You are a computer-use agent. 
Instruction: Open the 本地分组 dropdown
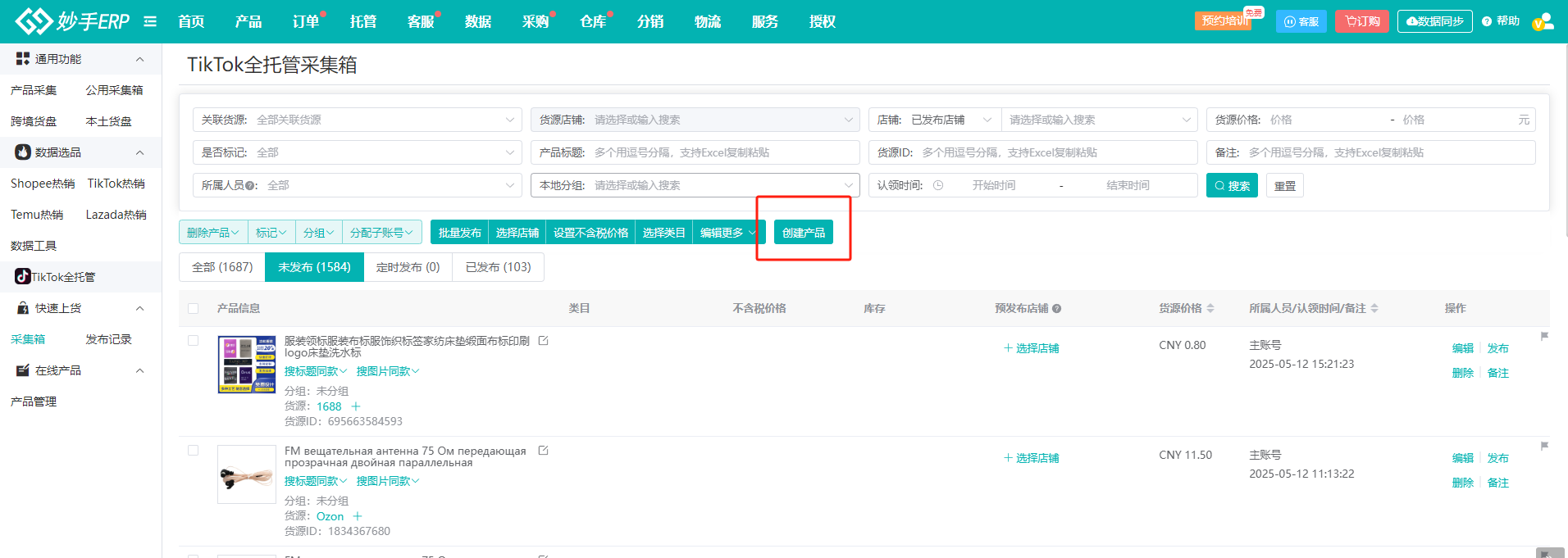coord(695,185)
